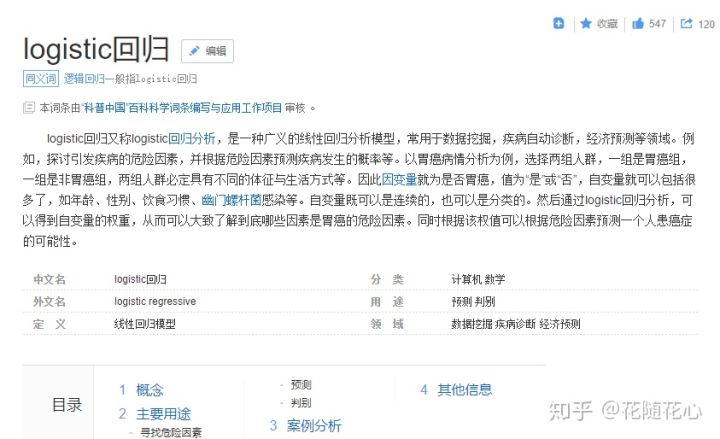Viewport: 720px width, 439px height.
Task: Select the 判别 subsection entry
Action: pyautogui.click(x=300, y=402)
